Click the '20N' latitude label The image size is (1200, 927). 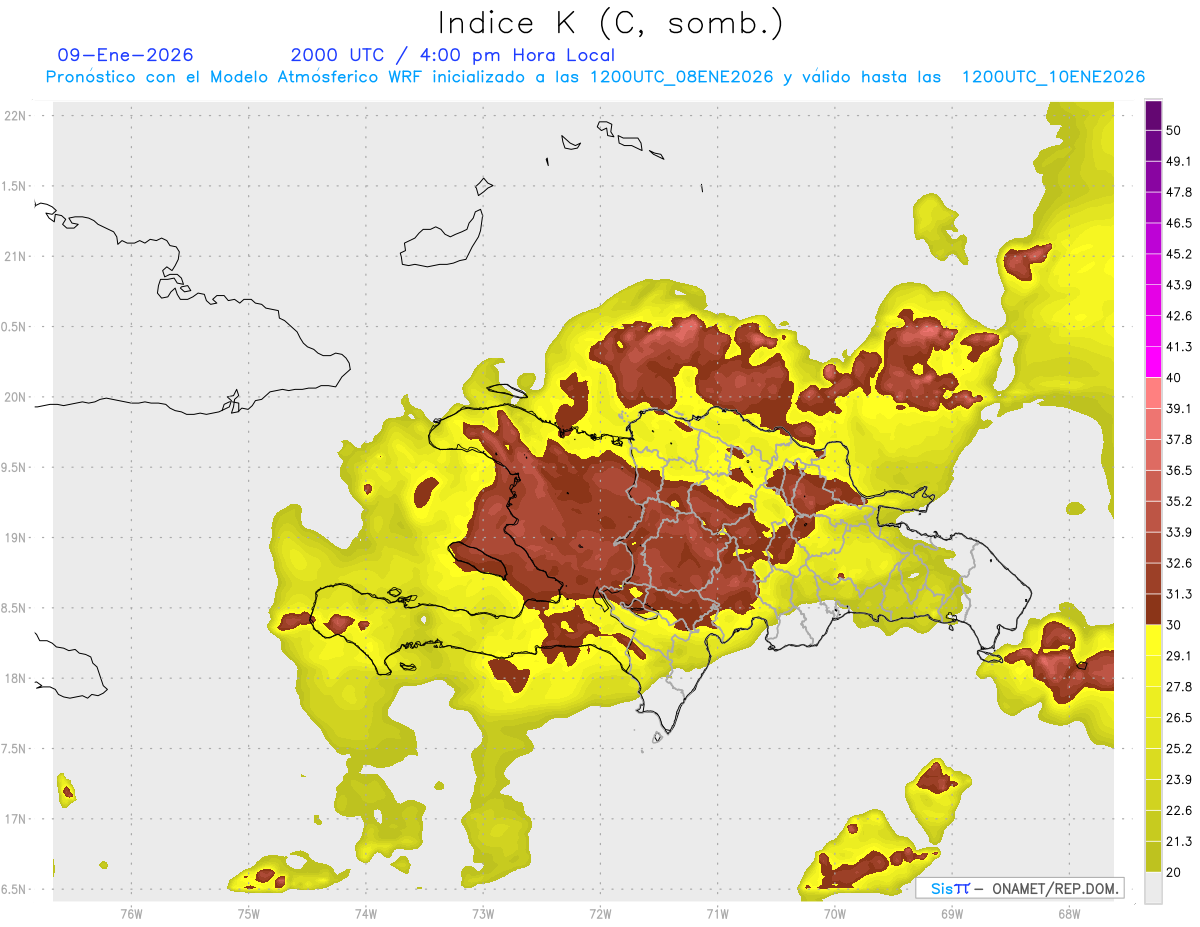coord(16,397)
